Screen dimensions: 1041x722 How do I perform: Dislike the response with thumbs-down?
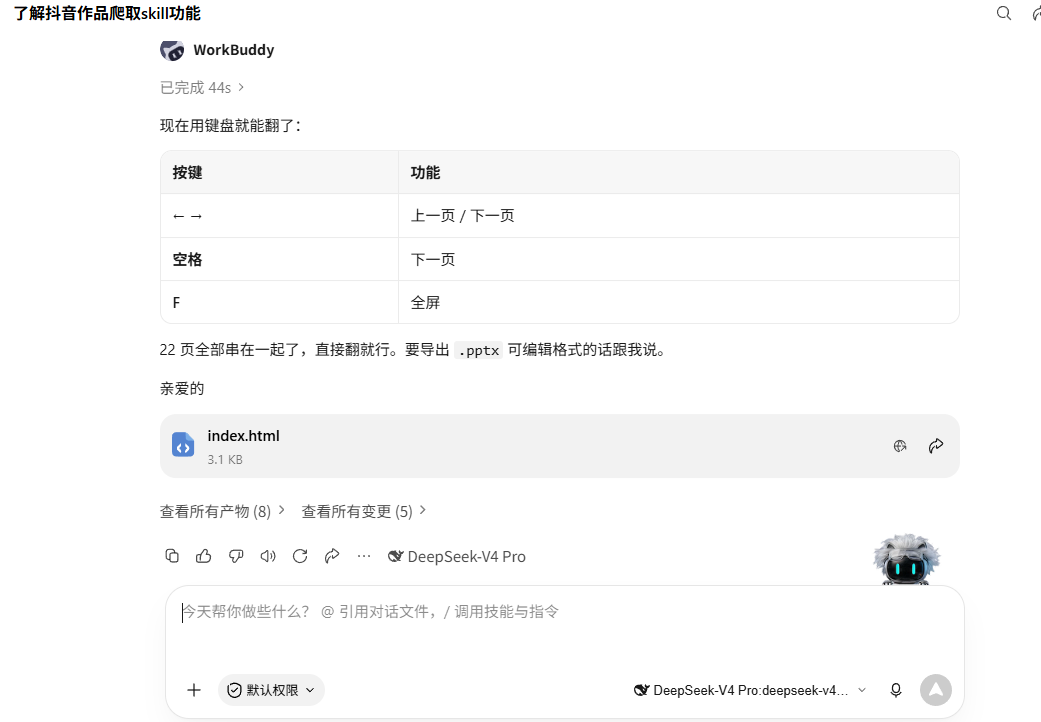pyautogui.click(x=236, y=556)
